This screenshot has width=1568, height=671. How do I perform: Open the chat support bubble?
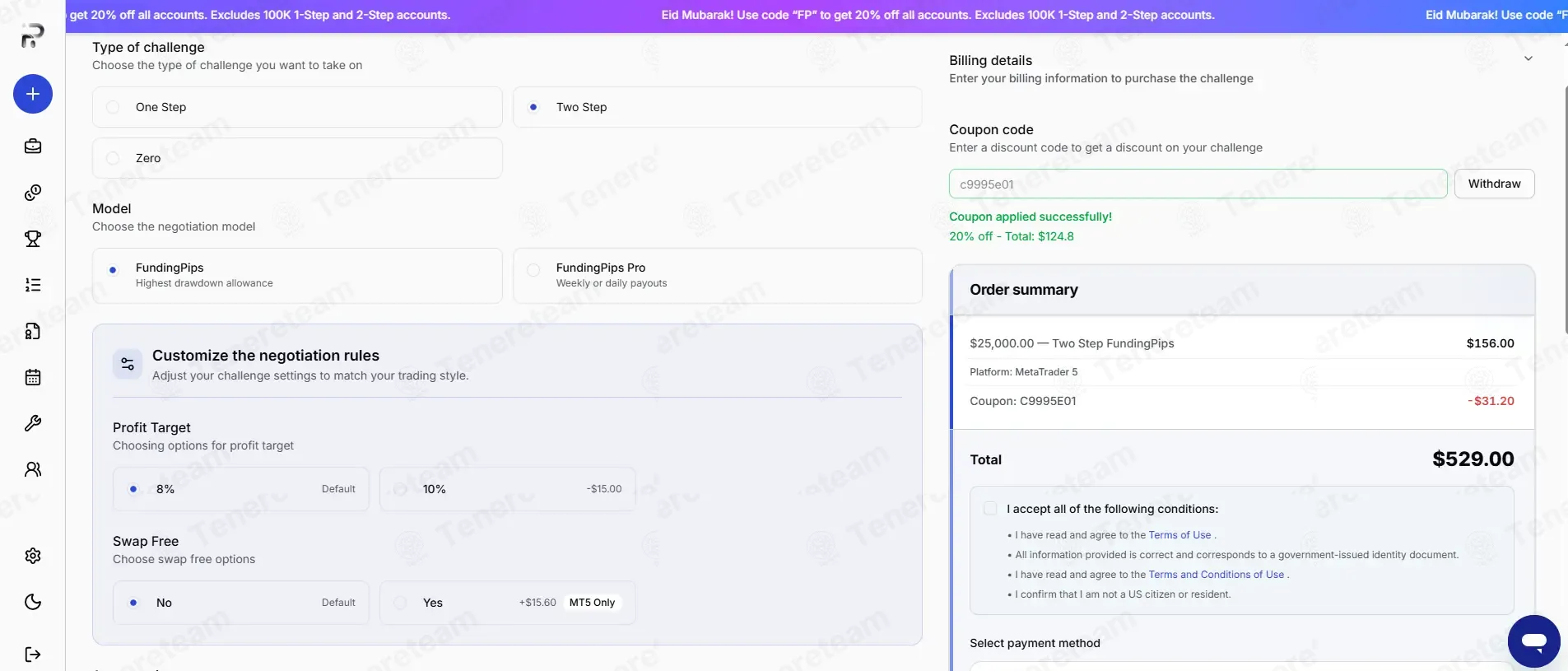[x=1533, y=641]
